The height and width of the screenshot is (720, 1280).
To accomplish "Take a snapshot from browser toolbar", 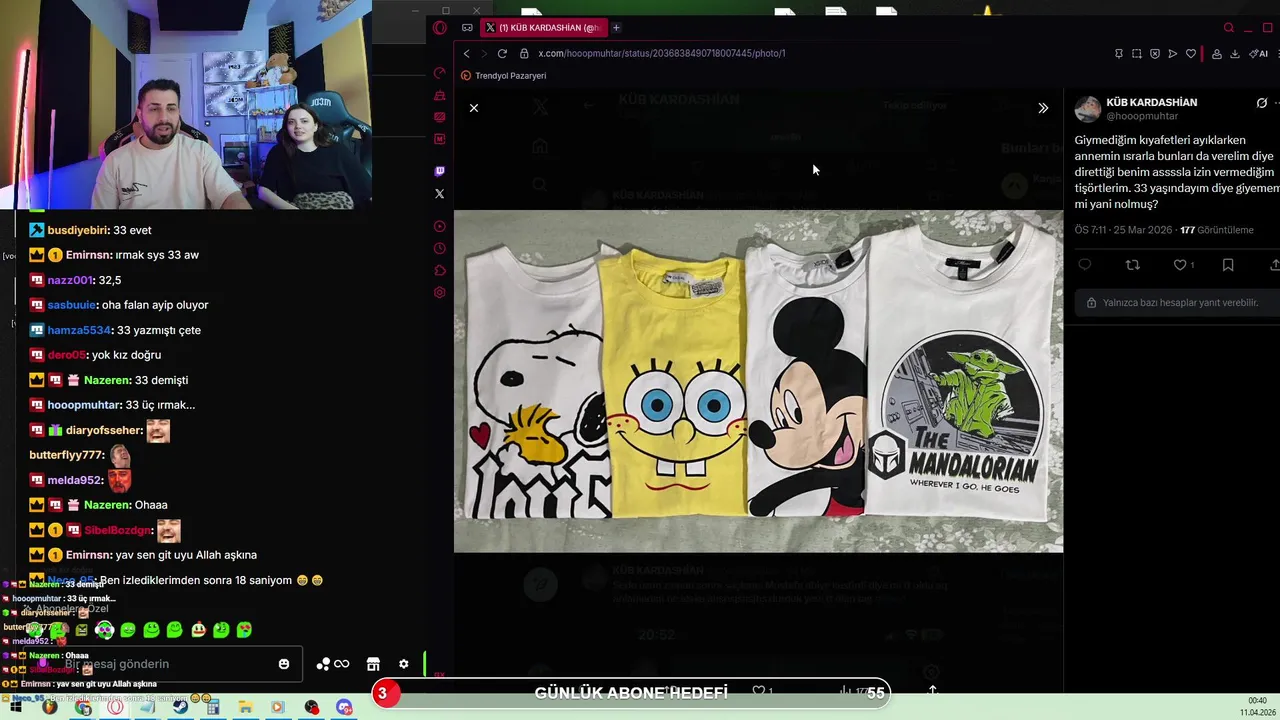I will pos(1137,54).
